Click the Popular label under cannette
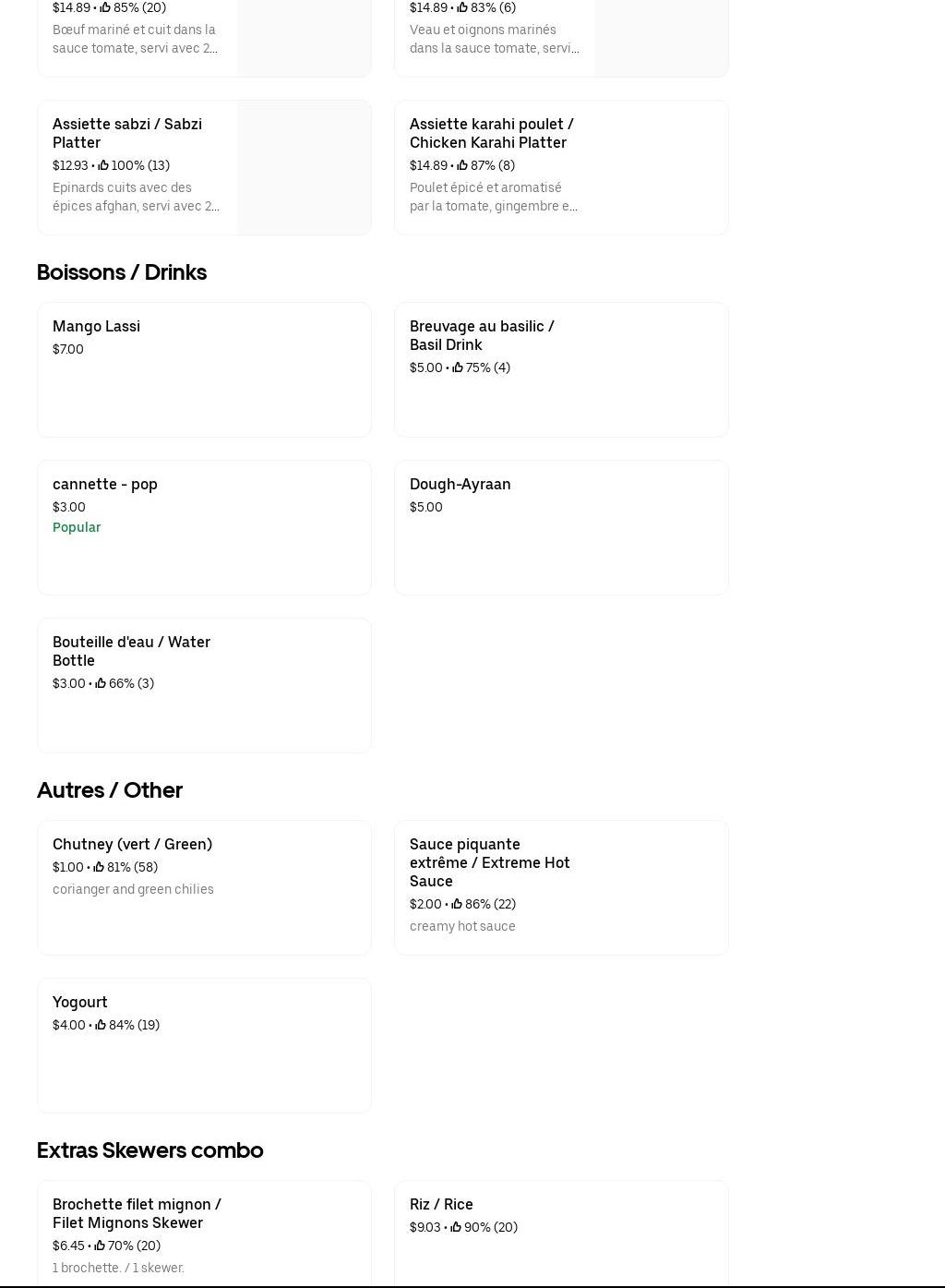Image resolution: width=945 pixels, height=1288 pixels. coord(77,528)
